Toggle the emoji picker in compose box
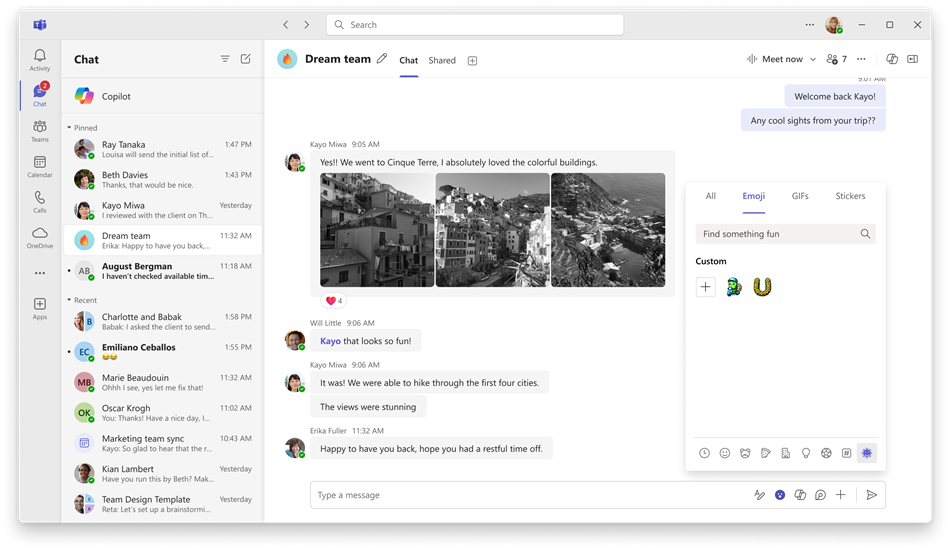 (780, 495)
